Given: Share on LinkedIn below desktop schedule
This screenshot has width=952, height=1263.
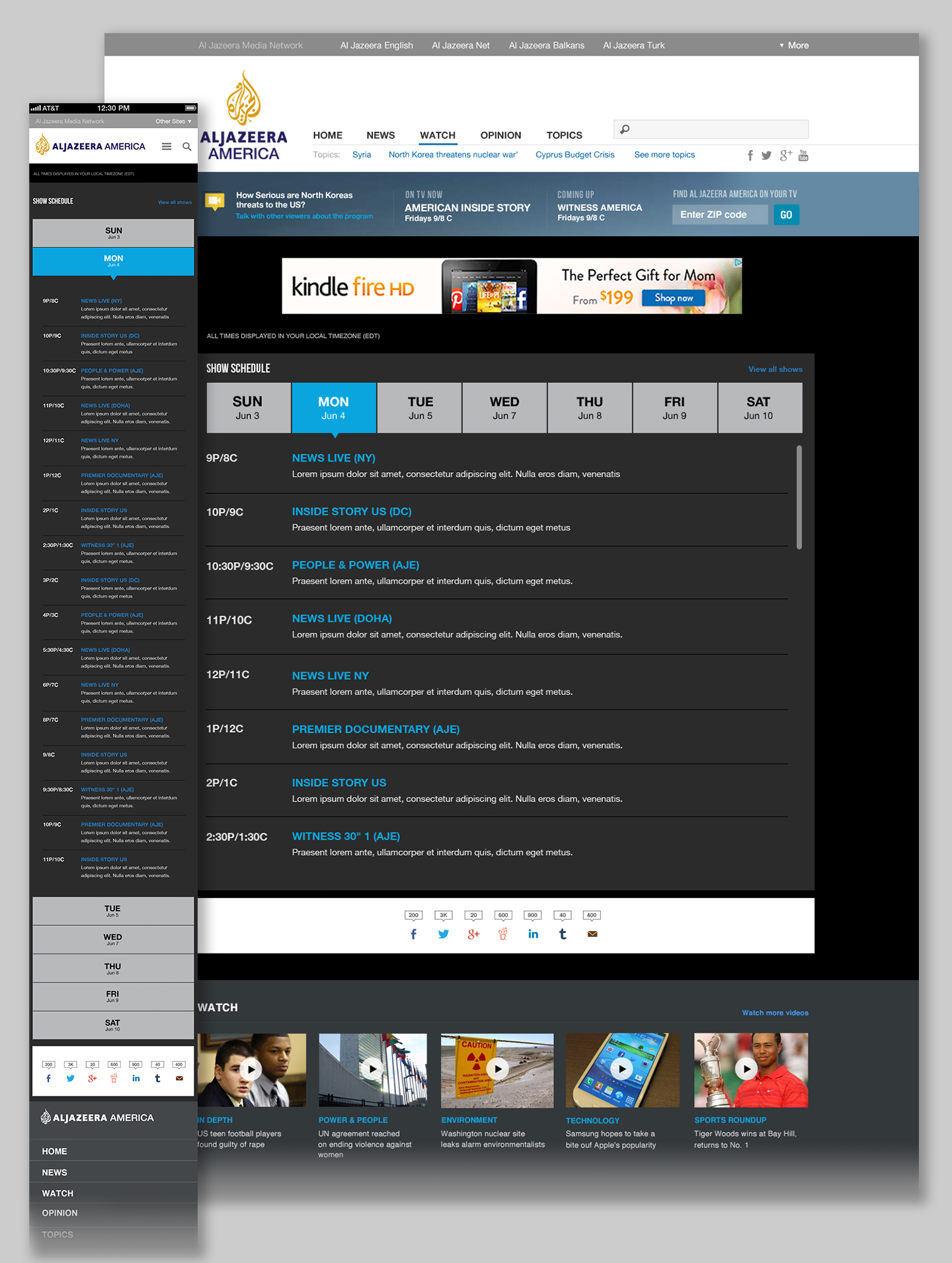Looking at the screenshot, I should (533, 934).
